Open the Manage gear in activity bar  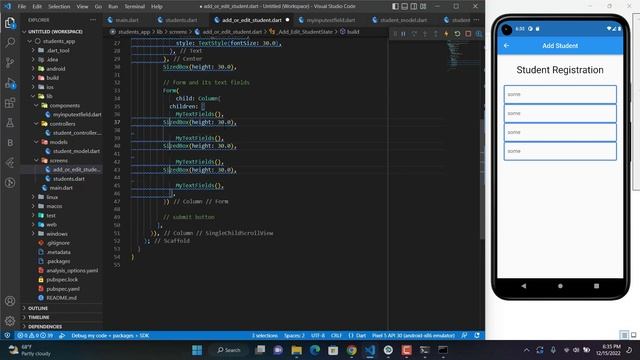(10, 321)
